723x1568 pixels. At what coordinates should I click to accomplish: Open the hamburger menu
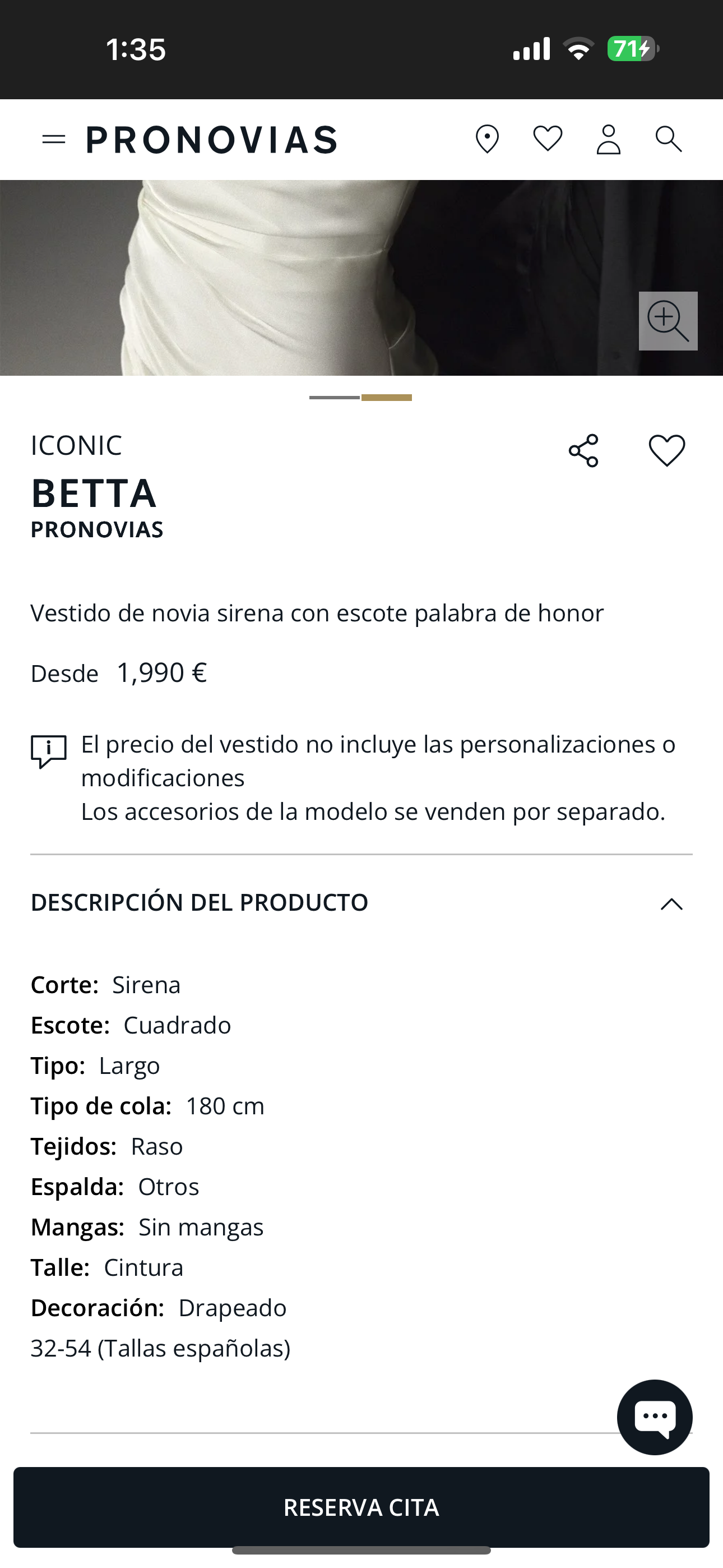54,140
